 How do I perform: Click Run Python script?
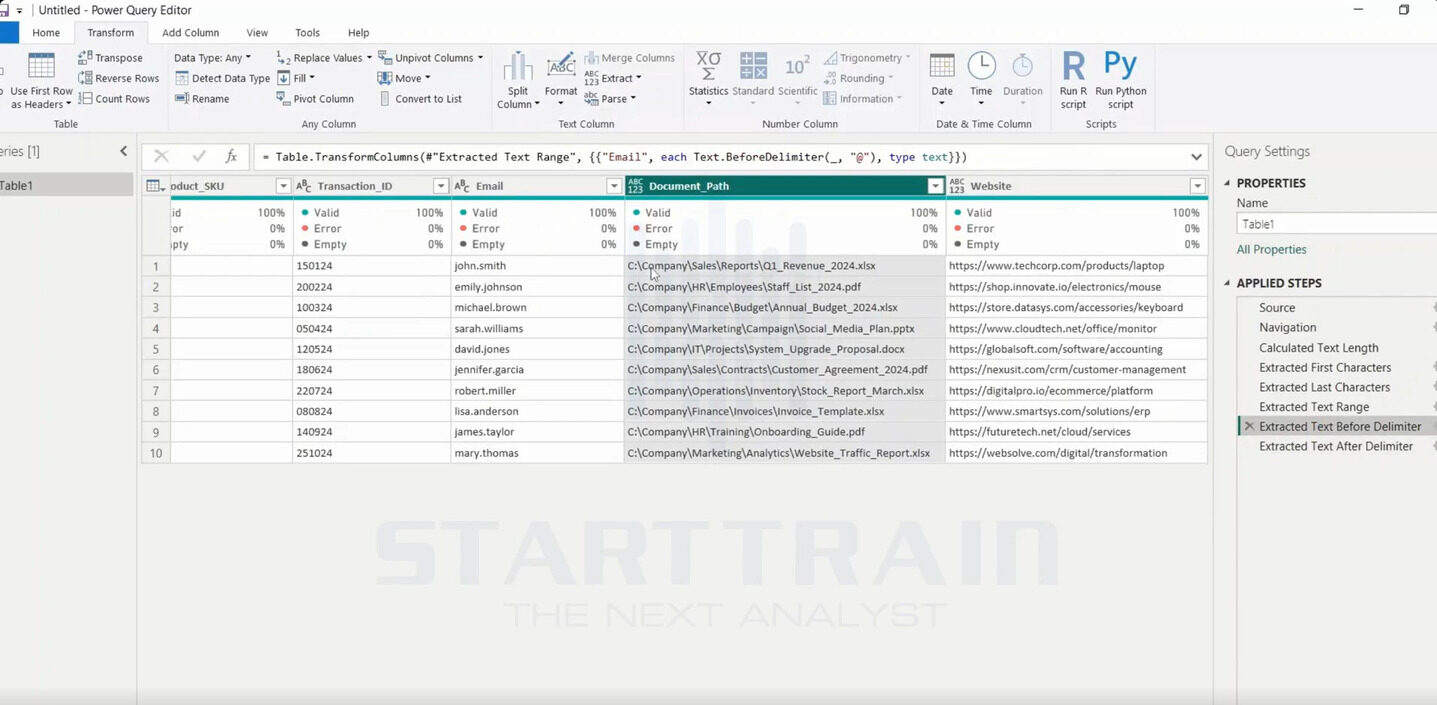(x=1120, y=81)
